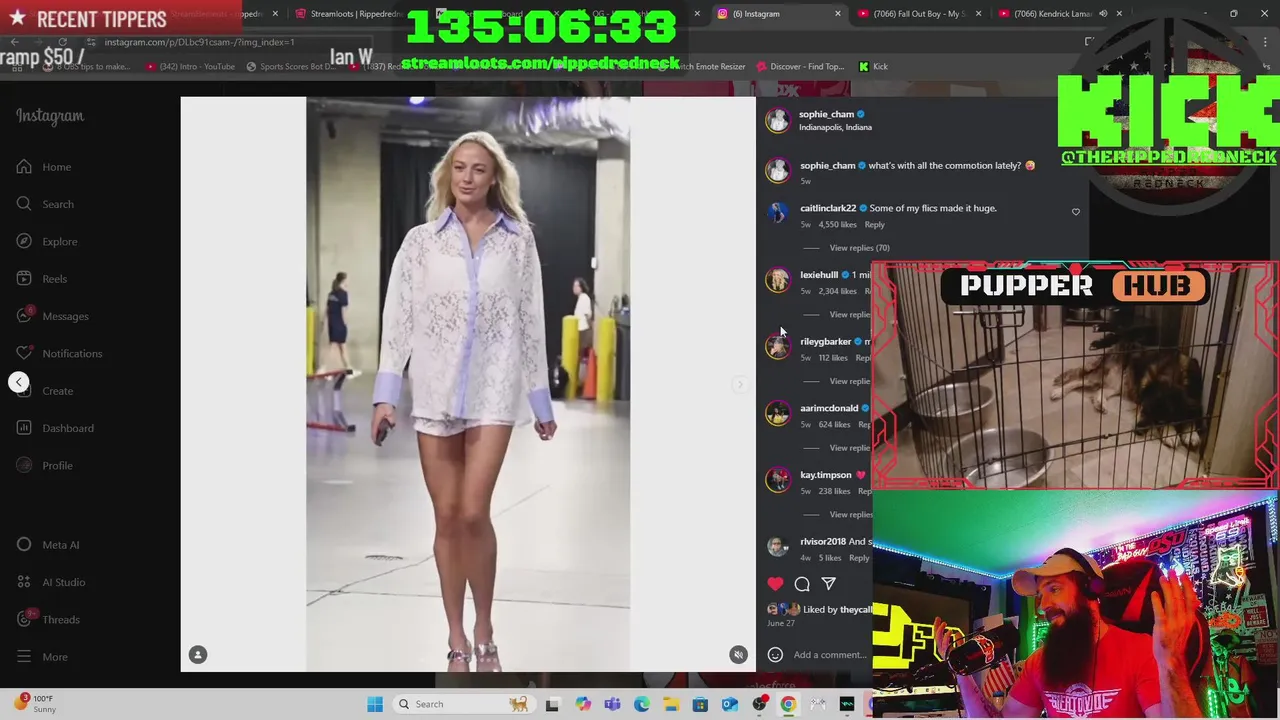Open the Outlook icon in taskbar
The height and width of the screenshot is (720, 1280).
tap(730, 704)
